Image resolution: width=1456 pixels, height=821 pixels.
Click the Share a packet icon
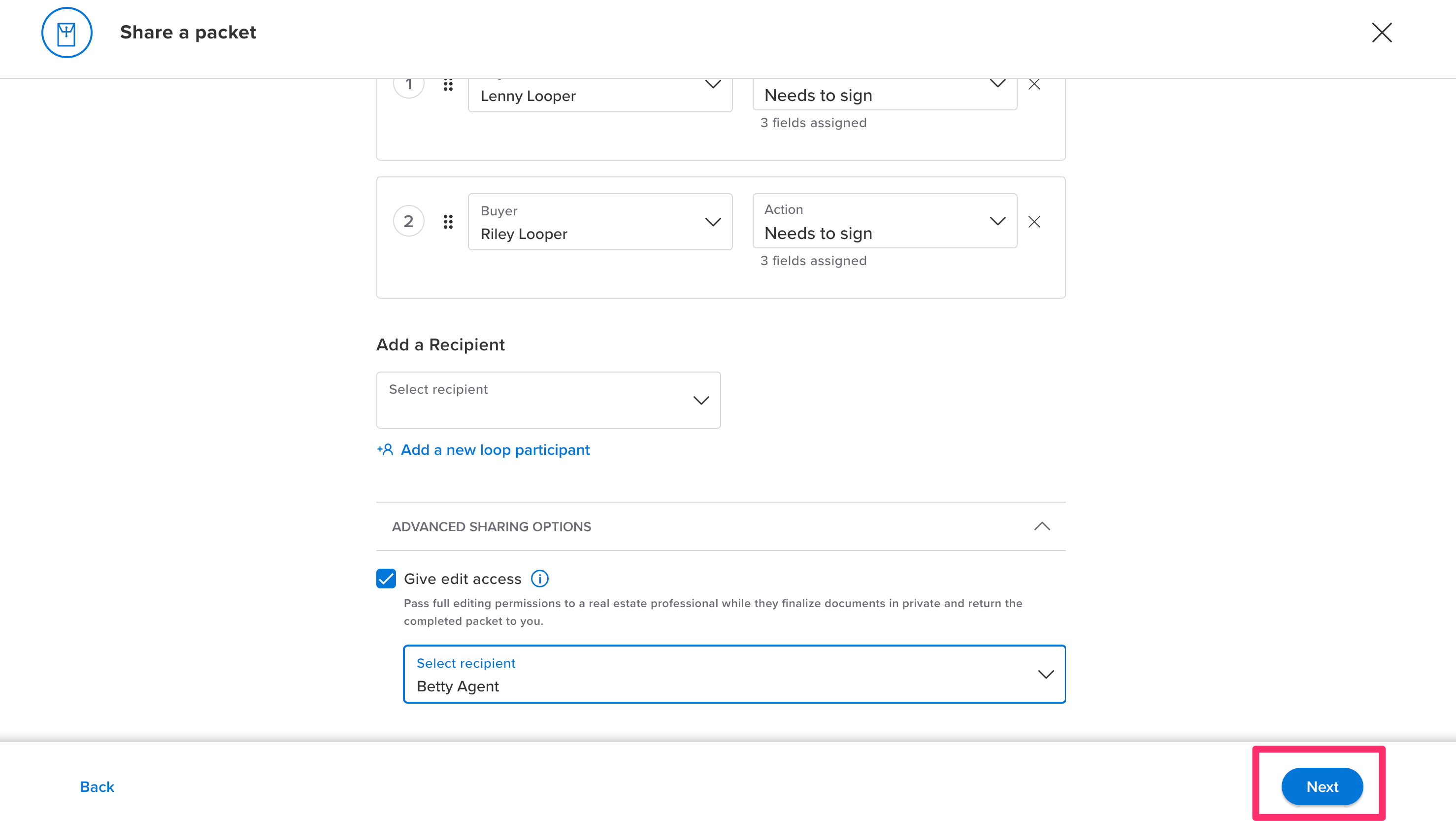[66, 32]
